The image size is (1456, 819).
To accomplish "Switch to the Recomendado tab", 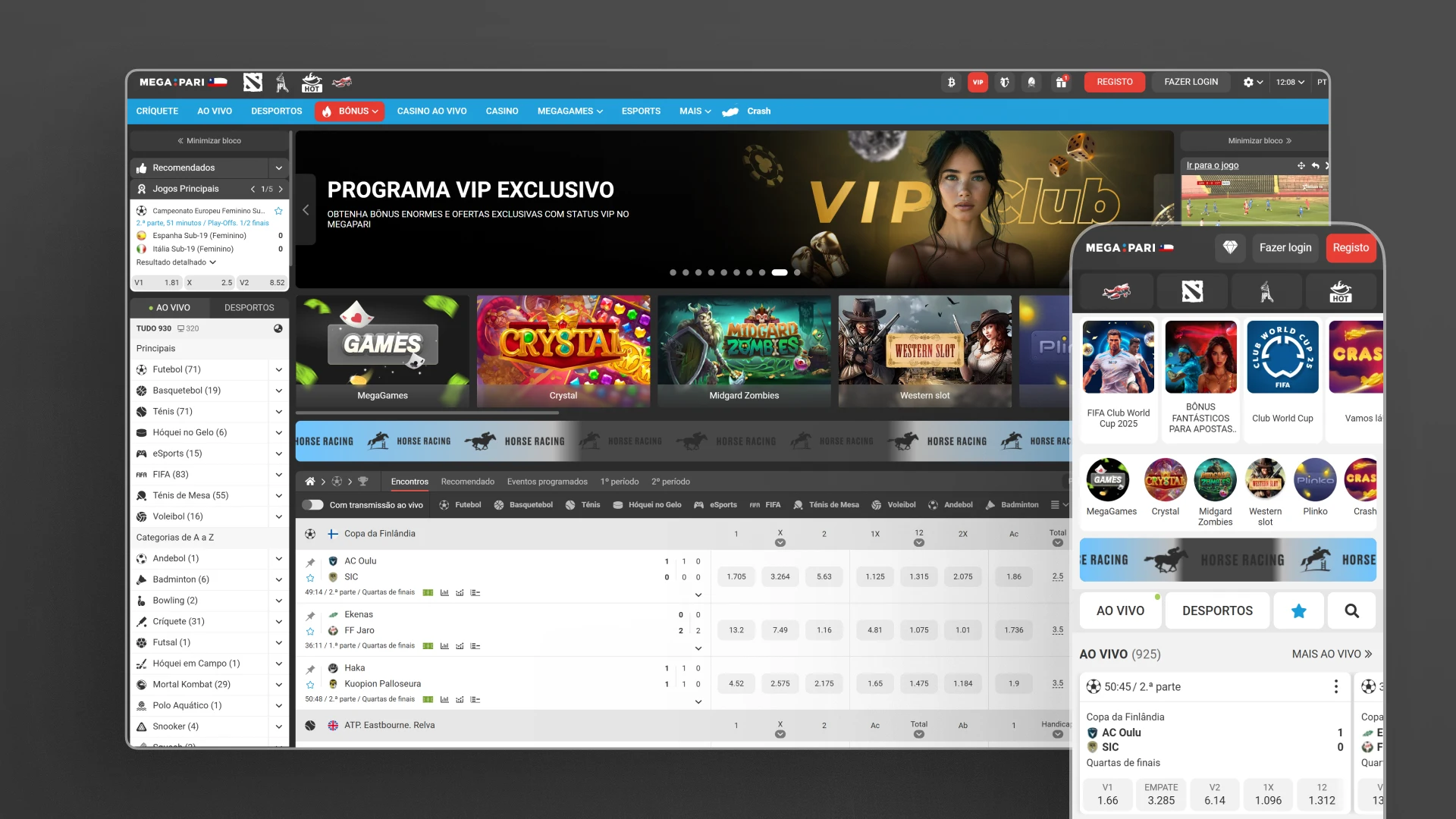I will click(x=467, y=482).
